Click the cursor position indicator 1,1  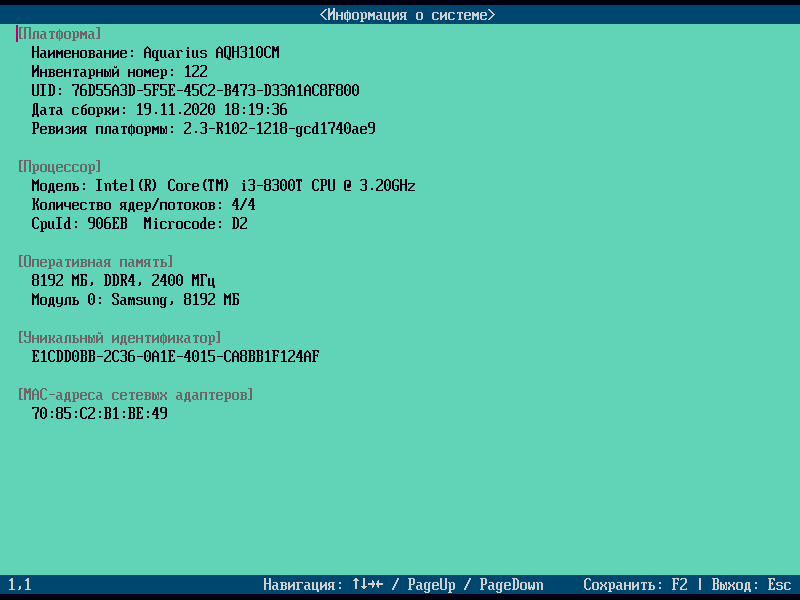point(20,585)
